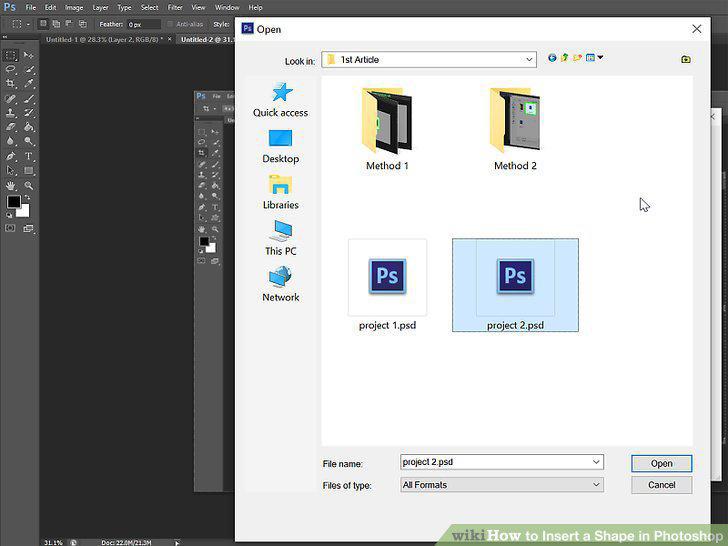Choose Subtract from selection mode

coord(69,24)
